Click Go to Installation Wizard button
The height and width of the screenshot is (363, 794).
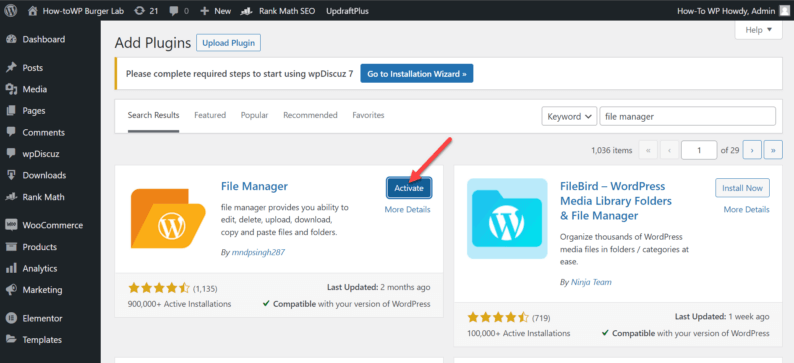coord(417,73)
